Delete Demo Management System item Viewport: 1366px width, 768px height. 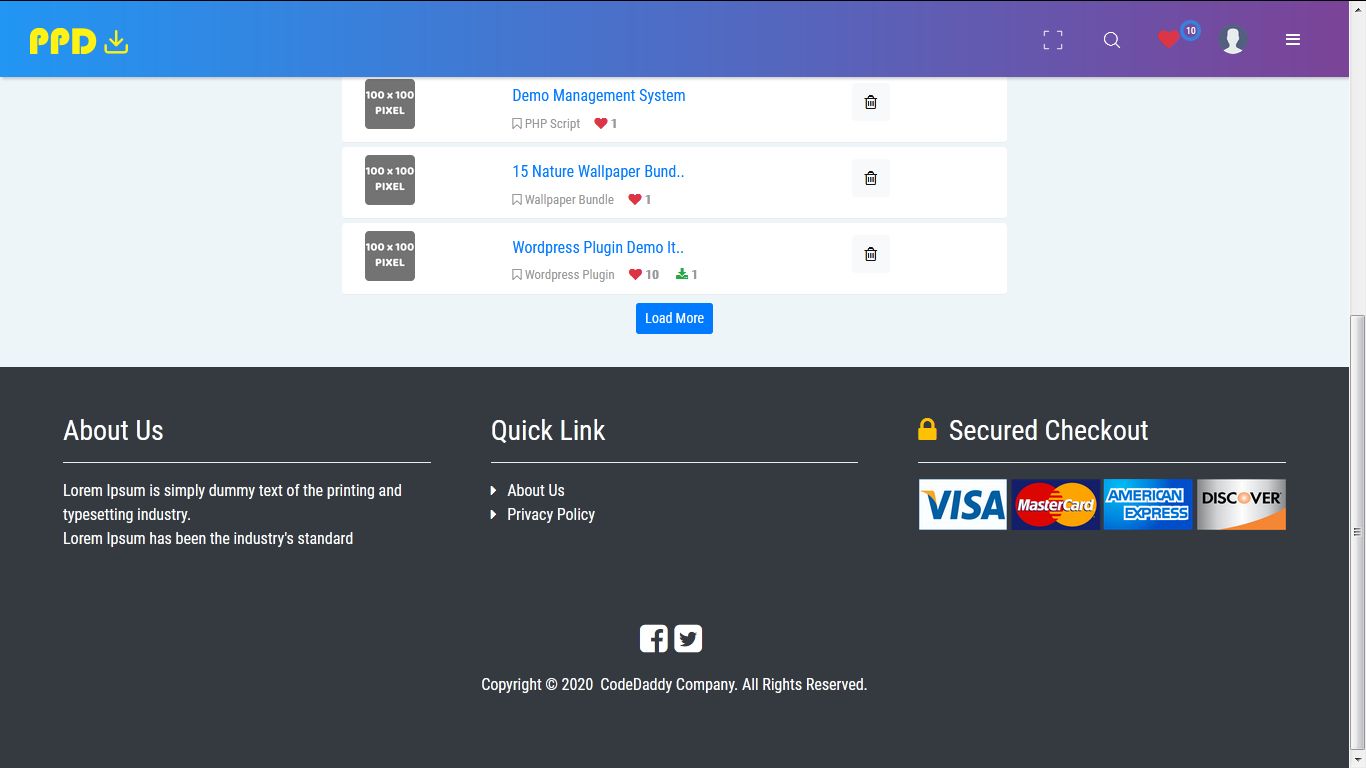click(x=870, y=102)
